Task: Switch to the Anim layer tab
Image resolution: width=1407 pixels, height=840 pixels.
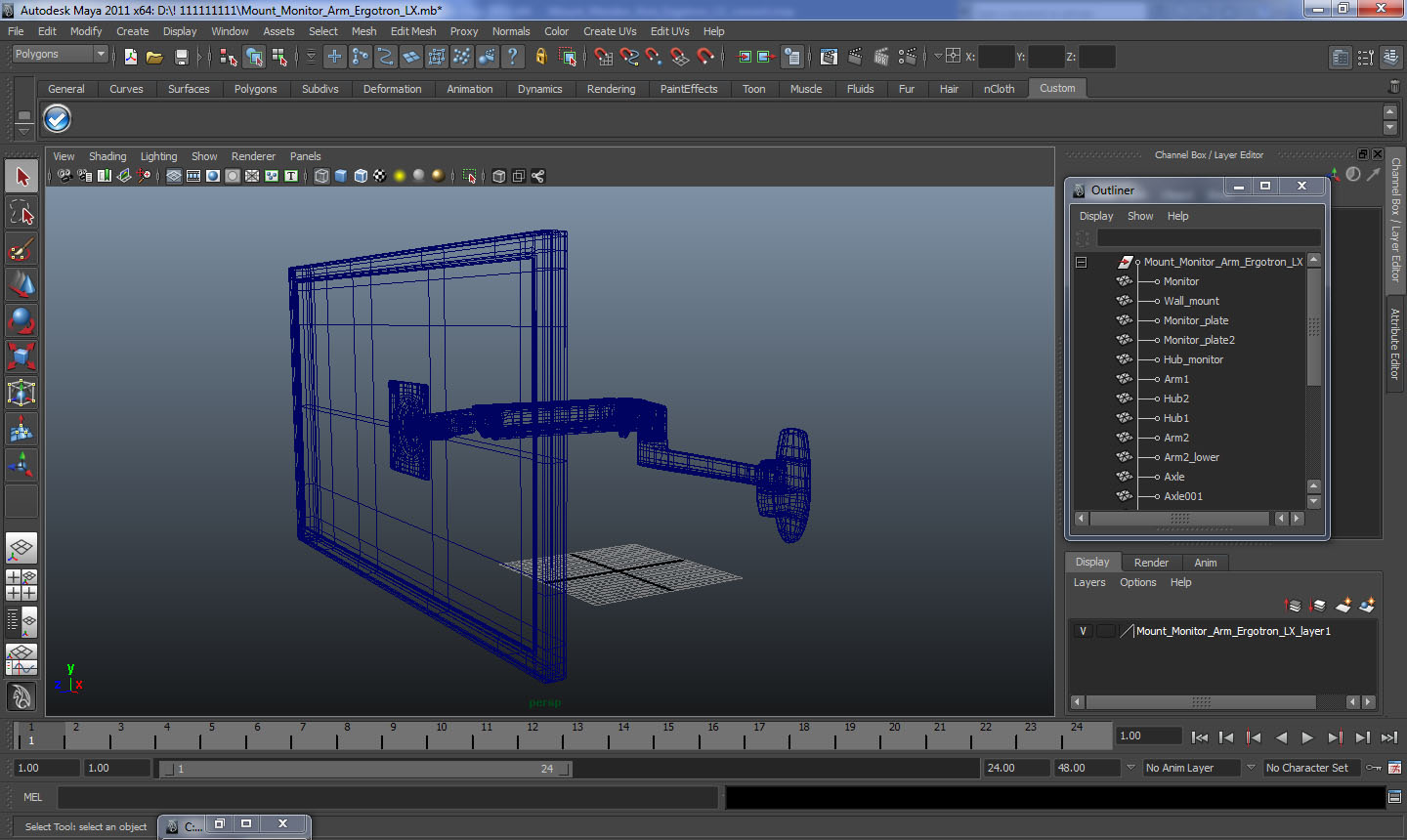Action: (x=1206, y=563)
